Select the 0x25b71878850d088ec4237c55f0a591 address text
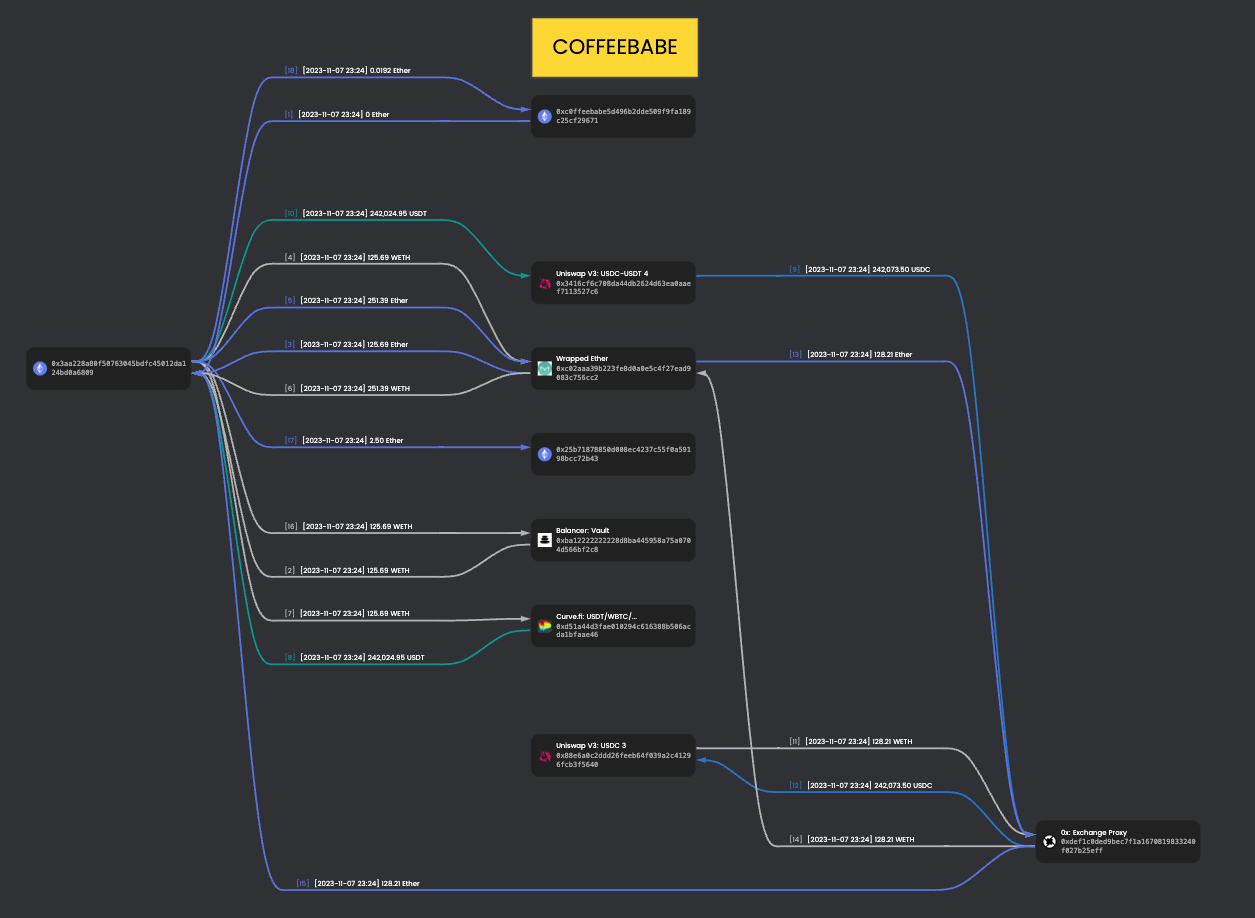The height and width of the screenshot is (918, 1255). [624, 449]
